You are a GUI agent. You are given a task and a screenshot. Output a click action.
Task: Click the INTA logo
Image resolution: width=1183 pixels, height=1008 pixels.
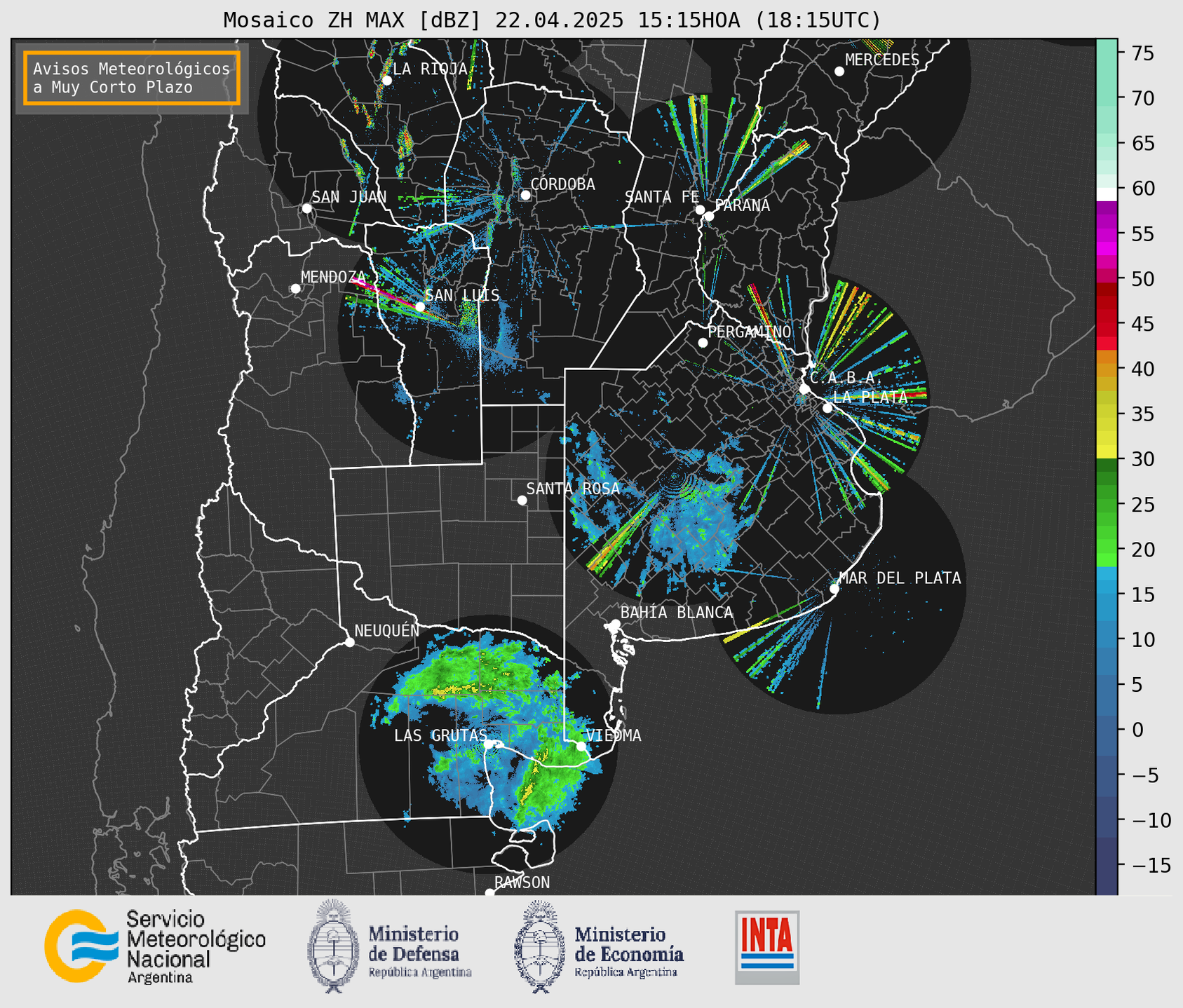click(x=767, y=947)
